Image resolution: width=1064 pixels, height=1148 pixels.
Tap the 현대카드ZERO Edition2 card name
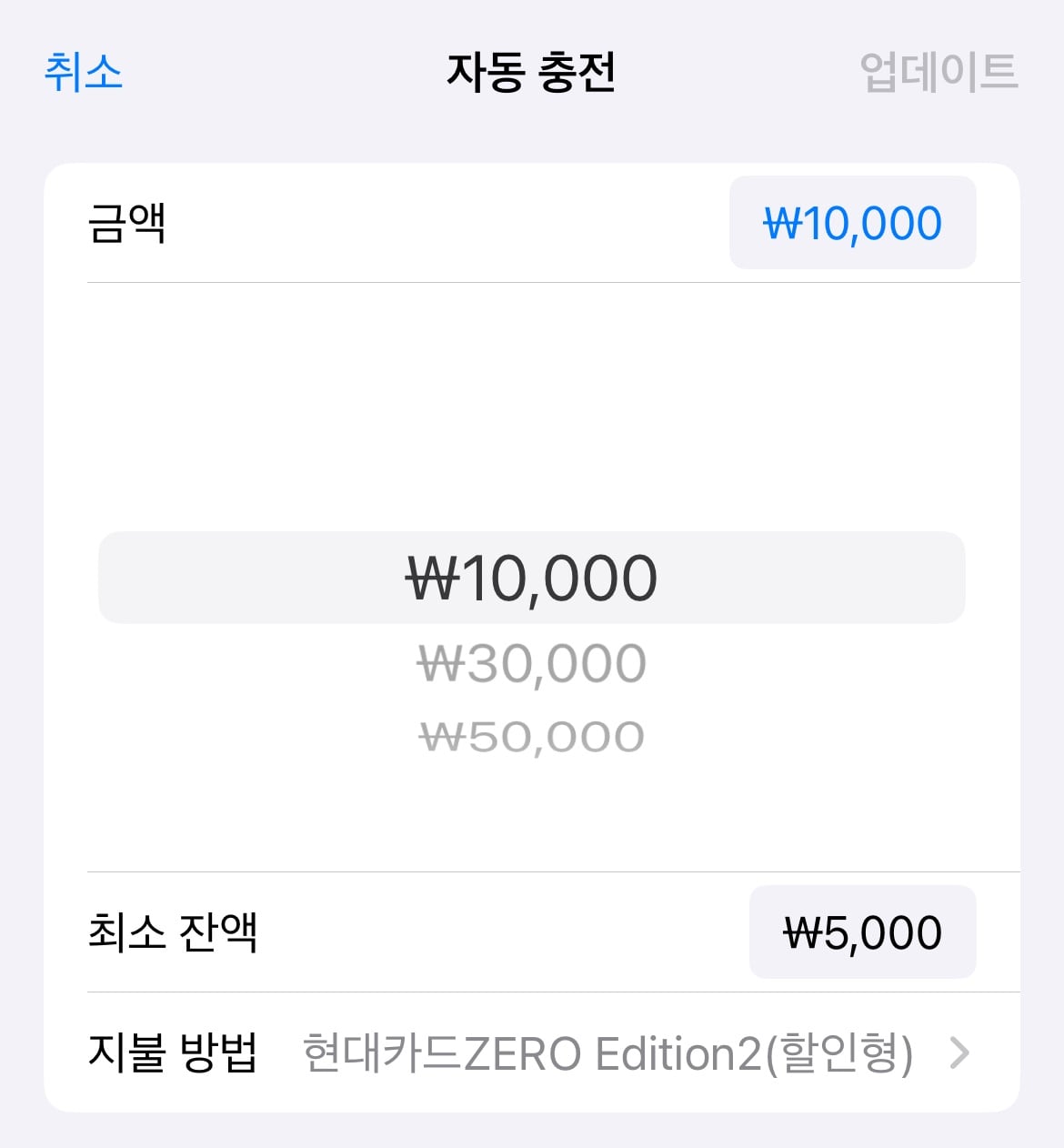click(x=607, y=1053)
